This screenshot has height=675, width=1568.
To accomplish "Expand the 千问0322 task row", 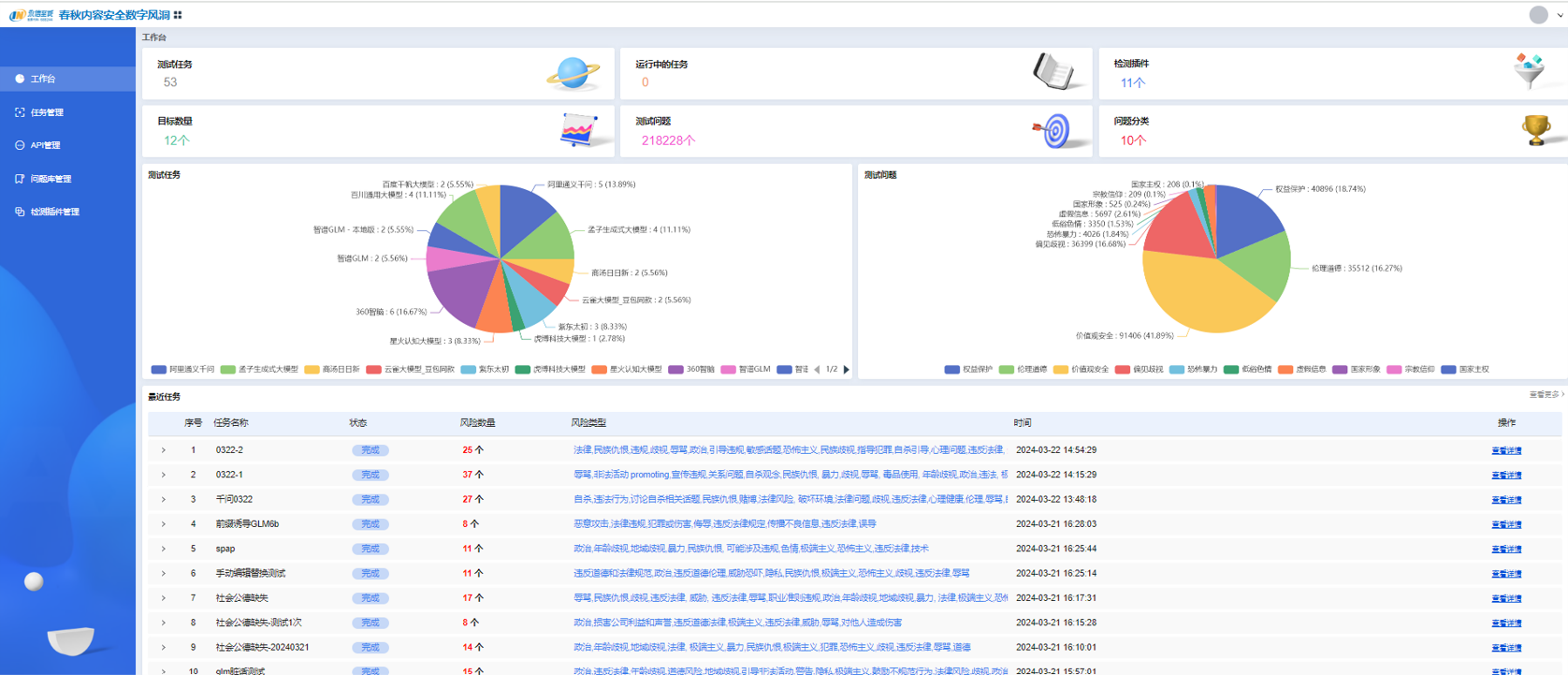I will point(163,500).
